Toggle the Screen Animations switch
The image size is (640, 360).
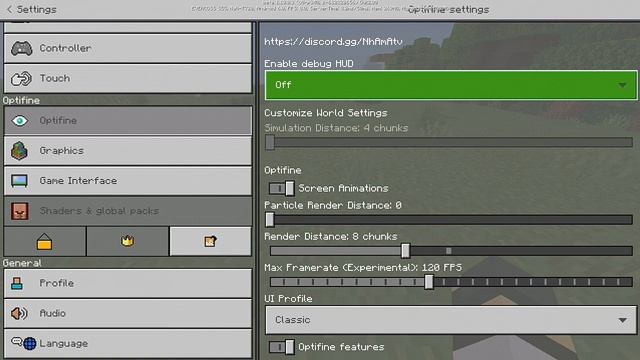pyautogui.click(x=281, y=188)
